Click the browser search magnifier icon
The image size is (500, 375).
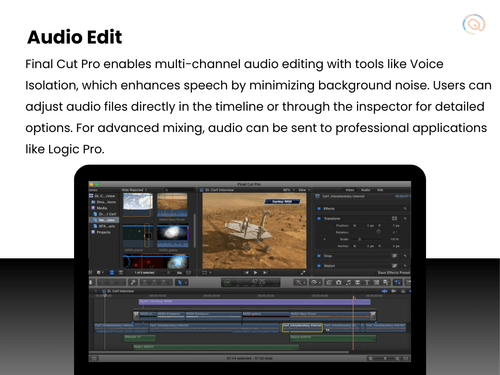[166, 190]
